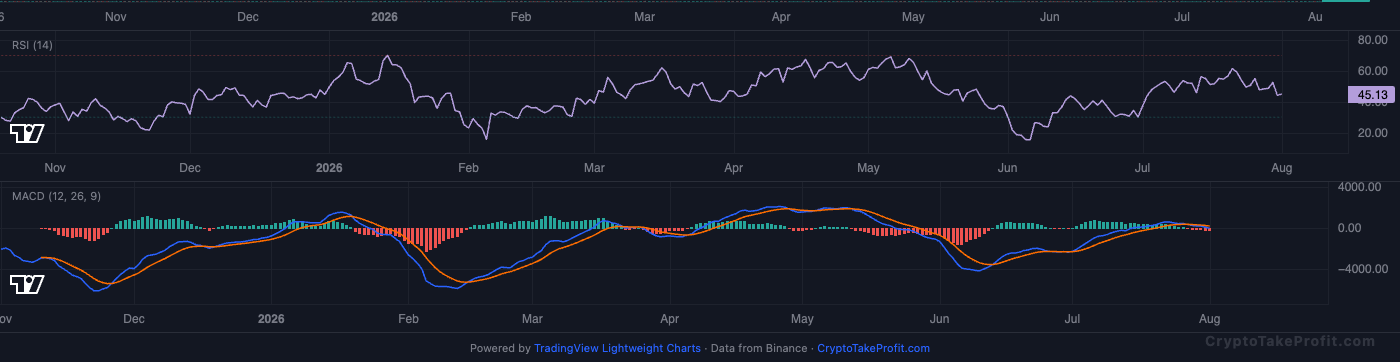Click the Aug label on RSI time axis
Screen dimensions: 1400x362
(x=1281, y=168)
